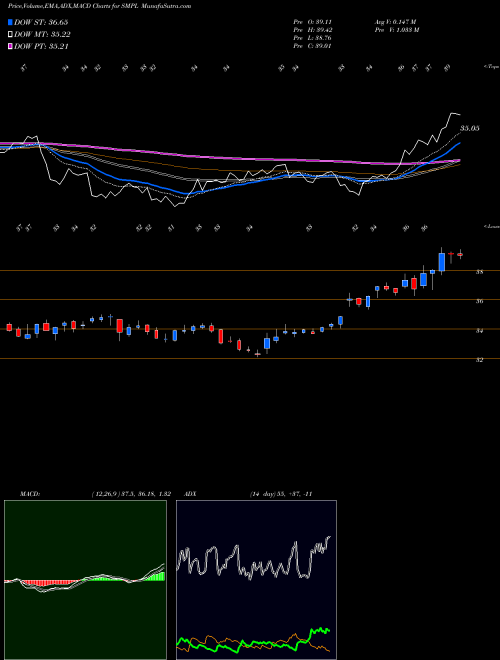Viewport: 500px width, 660px height.
Task: Open the dark blue ADX chart panel
Action: click(256, 580)
